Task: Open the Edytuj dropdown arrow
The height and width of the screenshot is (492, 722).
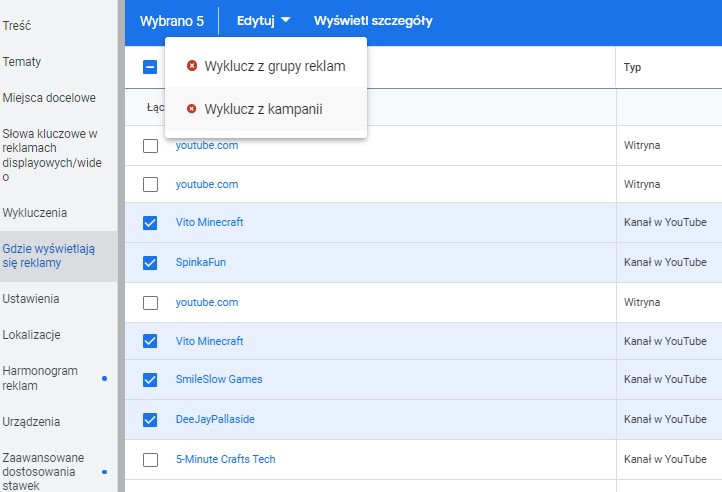Action: tap(285, 20)
